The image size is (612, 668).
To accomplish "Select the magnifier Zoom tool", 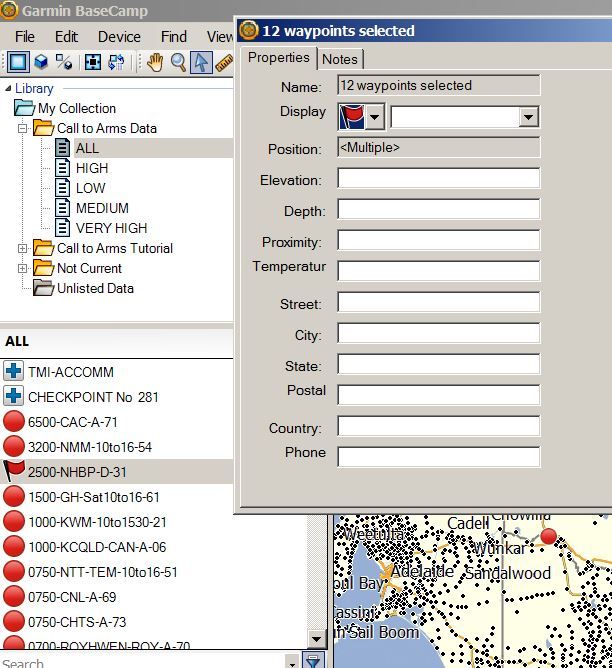I will [178, 63].
